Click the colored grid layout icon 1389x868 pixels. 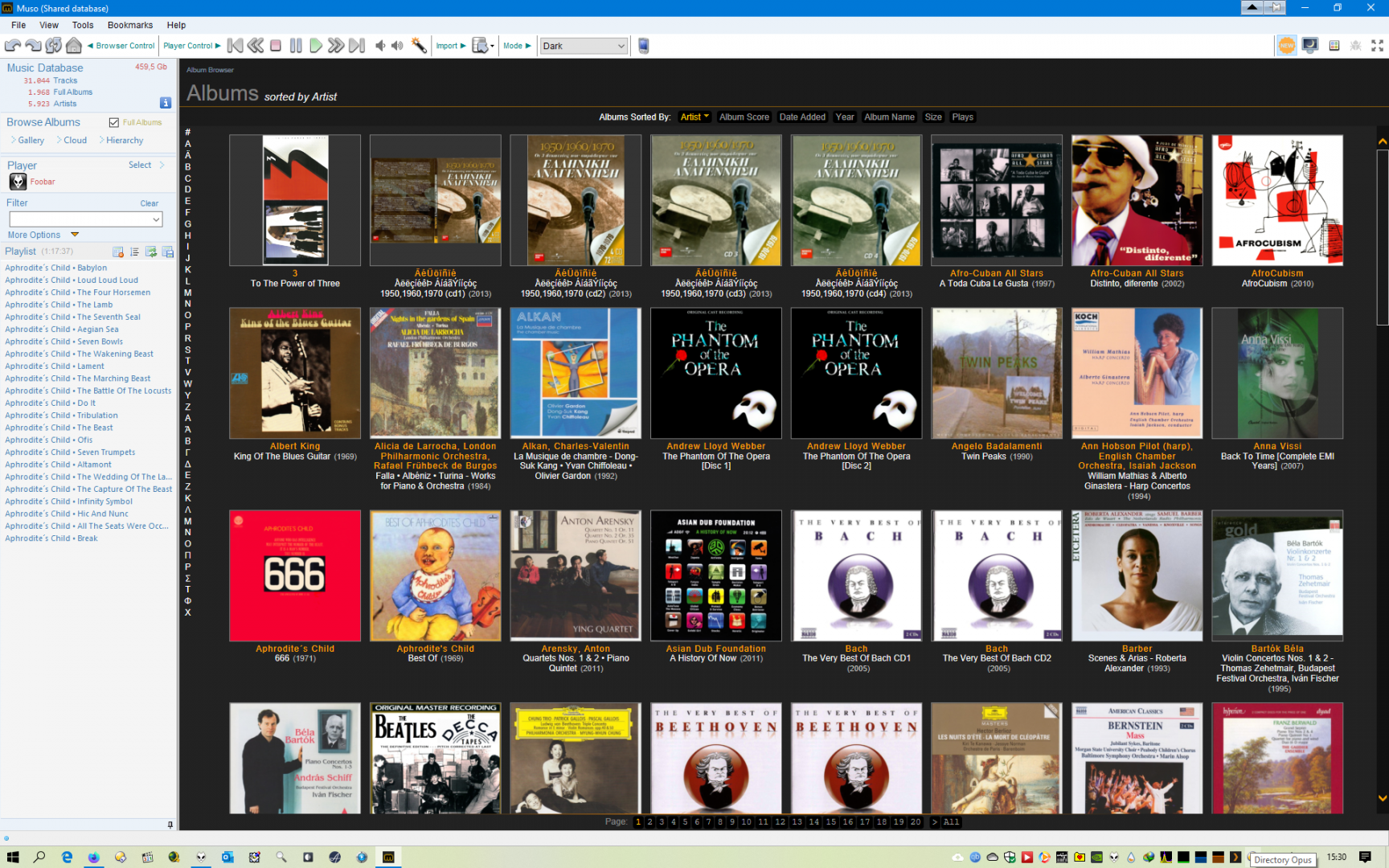(x=1334, y=46)
